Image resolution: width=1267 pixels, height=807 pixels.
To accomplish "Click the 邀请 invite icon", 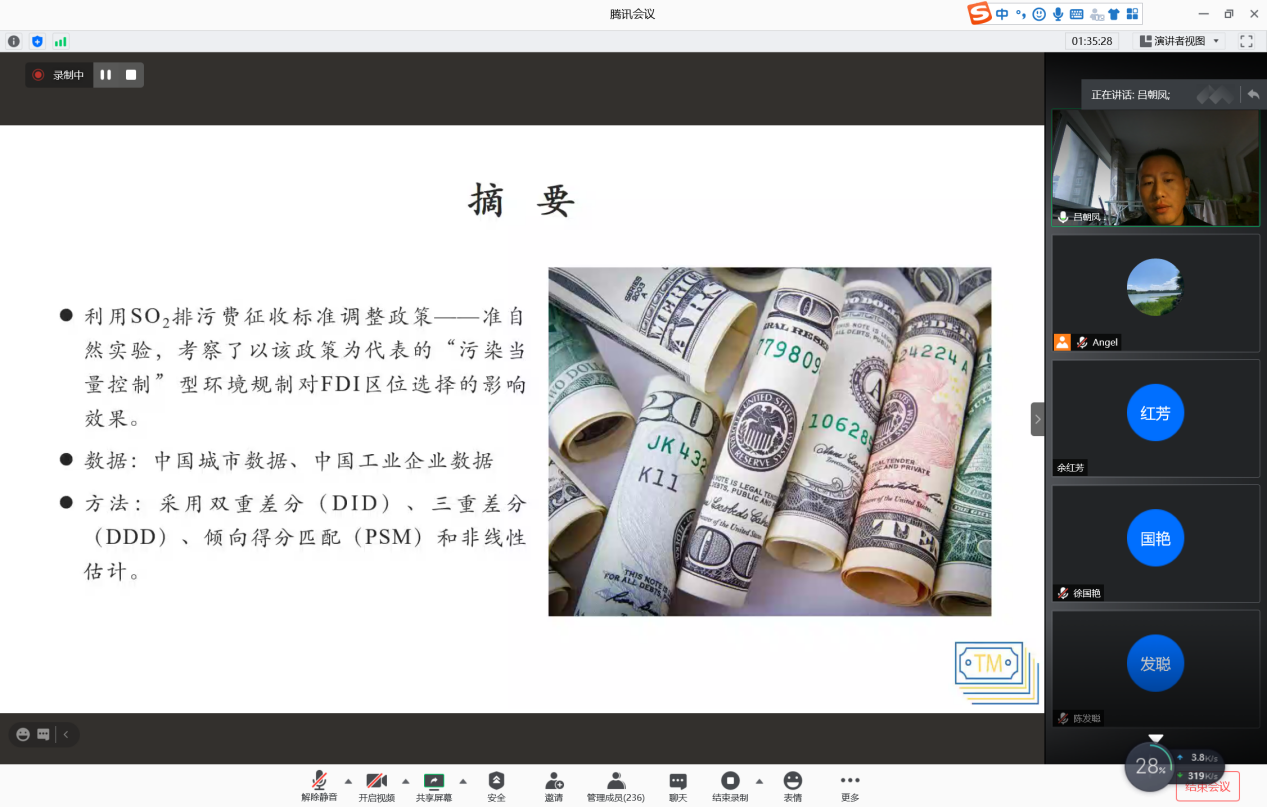I will [553, 786].
